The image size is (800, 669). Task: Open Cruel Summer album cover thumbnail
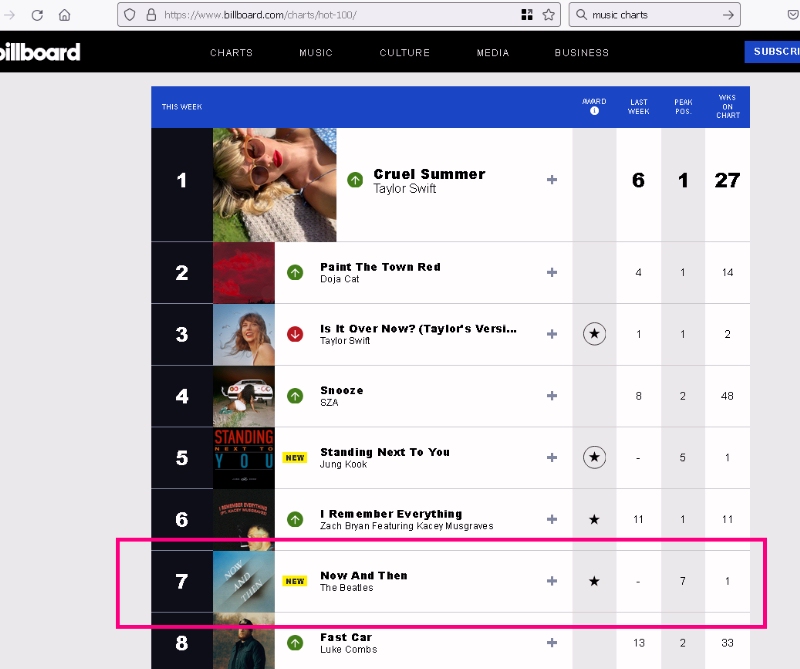pyautogui.click(x=274, y=185)
